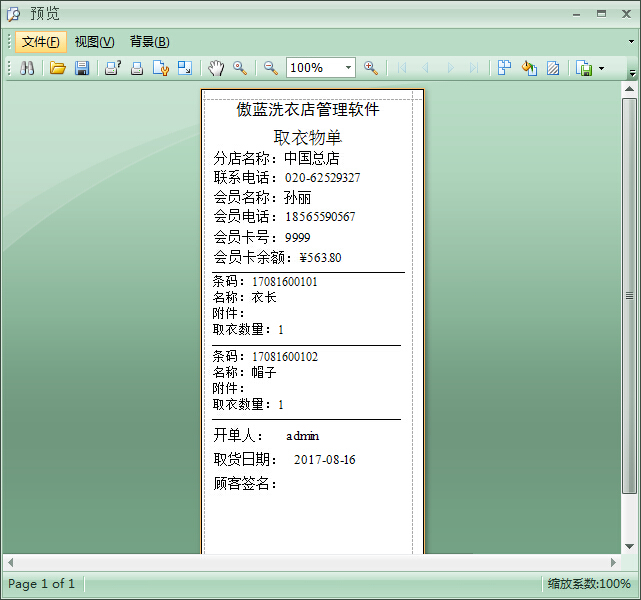The image size is (641, 600).
Task: Click the item name 帽子
Action: pos(264,372)
